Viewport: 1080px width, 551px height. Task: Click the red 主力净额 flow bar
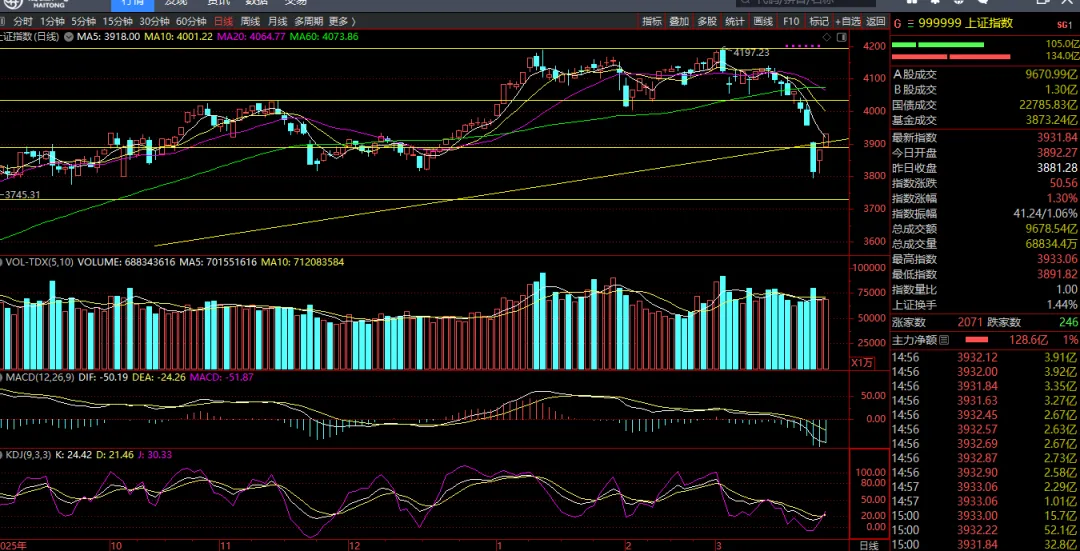point(976,340)
